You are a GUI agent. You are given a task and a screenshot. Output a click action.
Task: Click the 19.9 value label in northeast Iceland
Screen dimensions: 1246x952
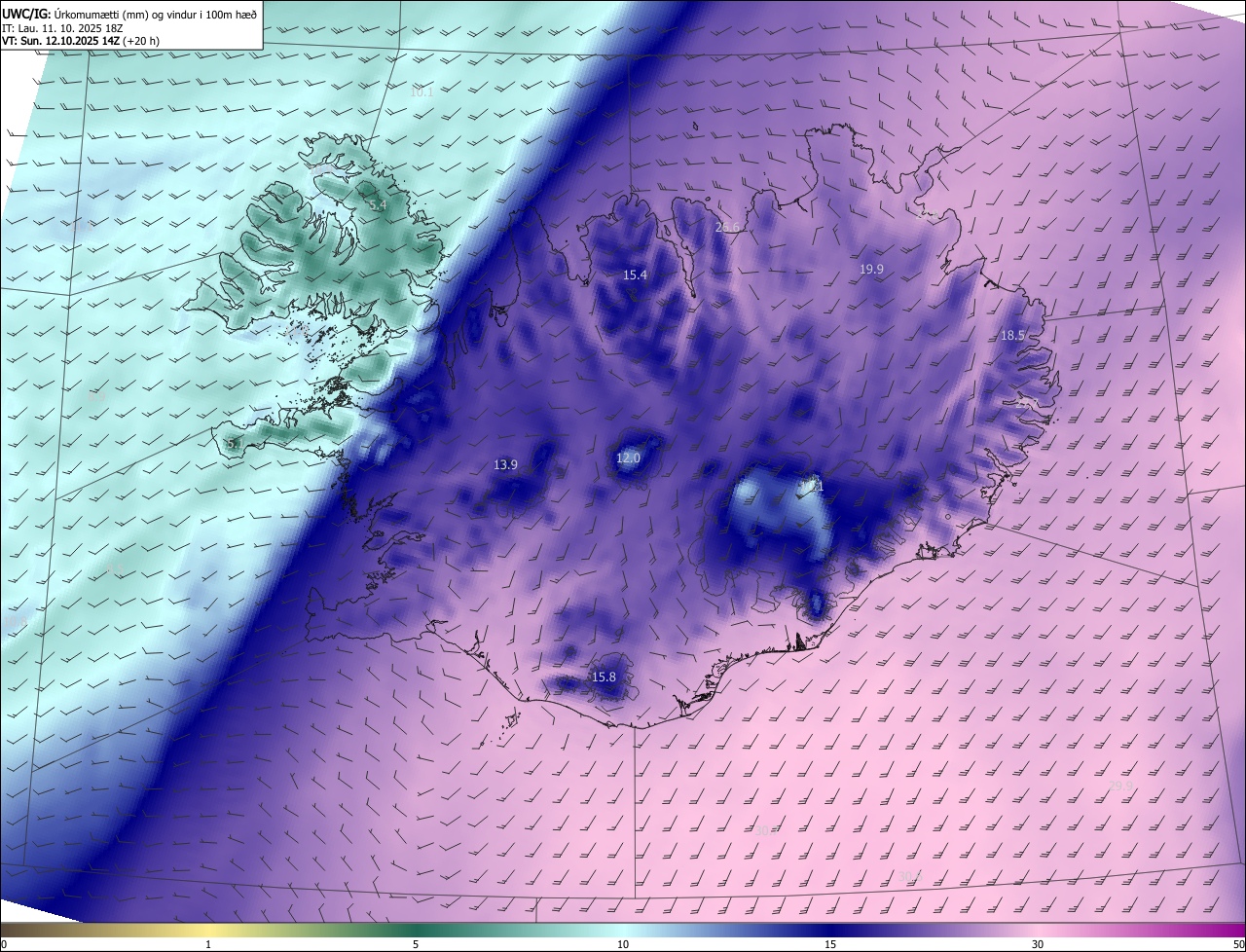tap(871, 269)
